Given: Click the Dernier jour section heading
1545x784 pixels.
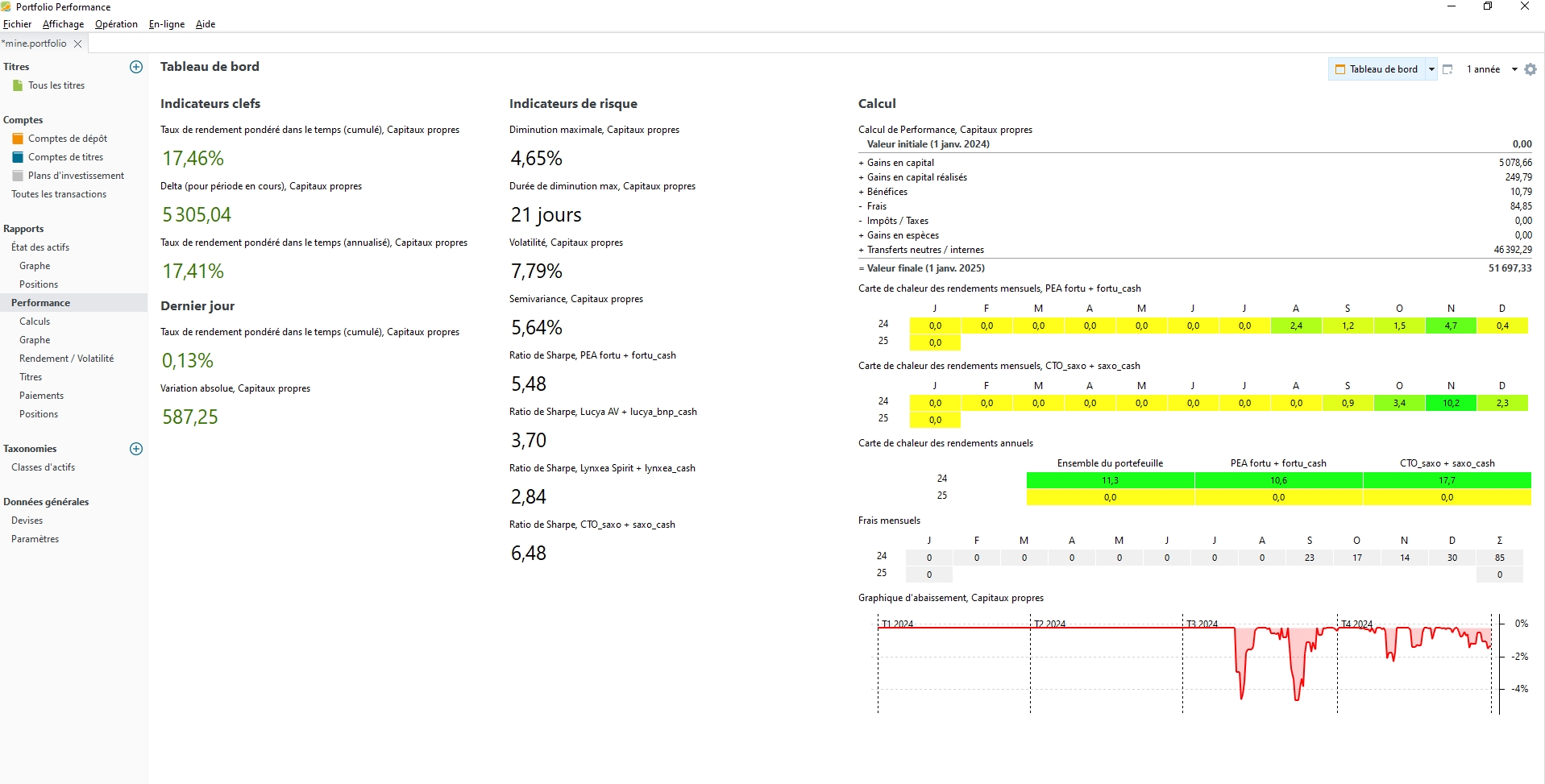Looking at the screenshot, I should click(197, 306).
